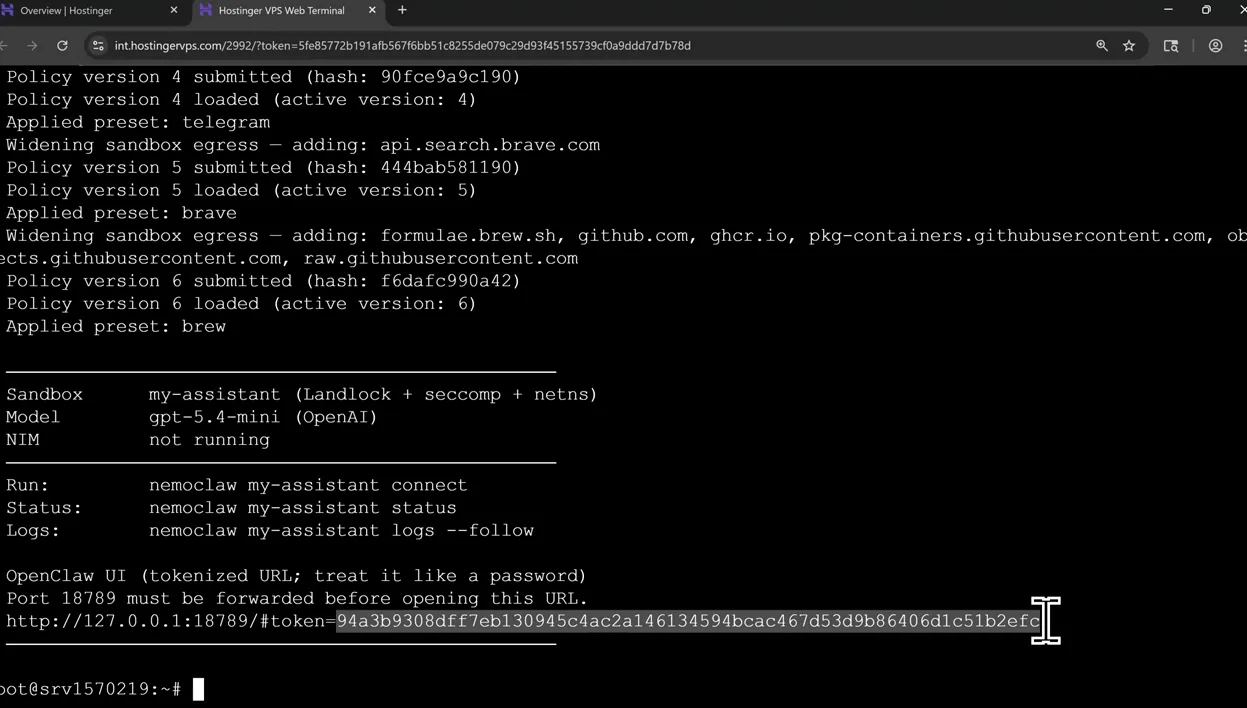Screen dimensions: 1247x708
Task: Open the zoom magnifier icon
Action: pos(1102,46)
